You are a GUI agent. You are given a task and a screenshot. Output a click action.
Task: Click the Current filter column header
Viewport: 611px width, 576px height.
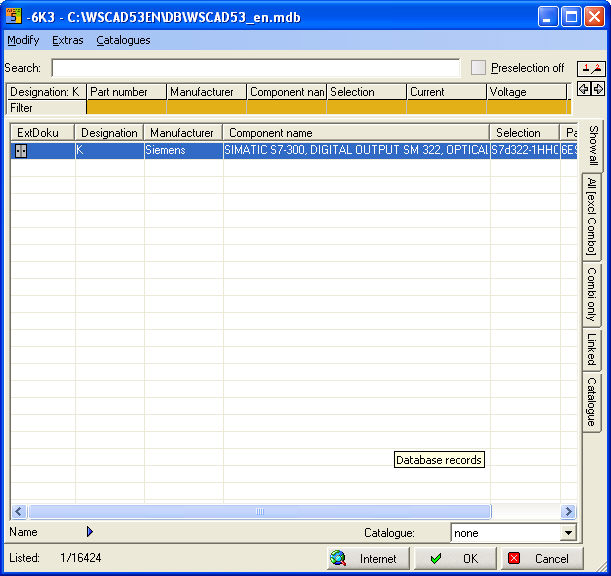pyautogui.click(x=447, y=92)
